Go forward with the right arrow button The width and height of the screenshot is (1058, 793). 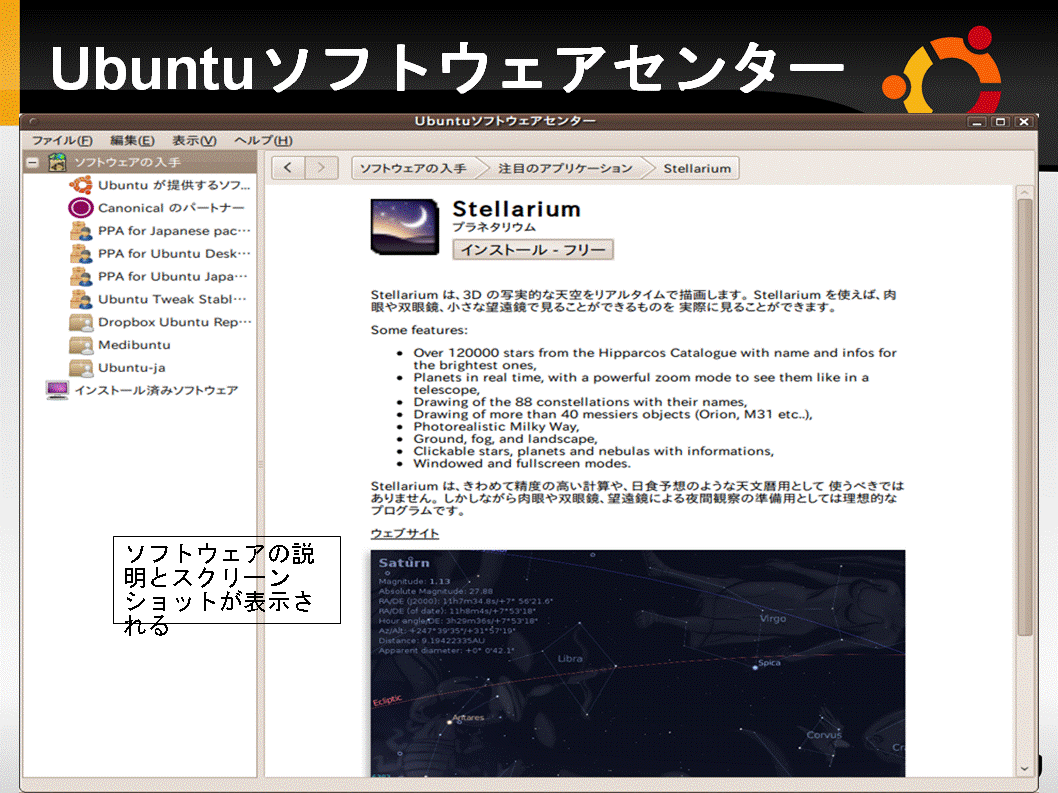pyautogui.click(x=321, y=168)
